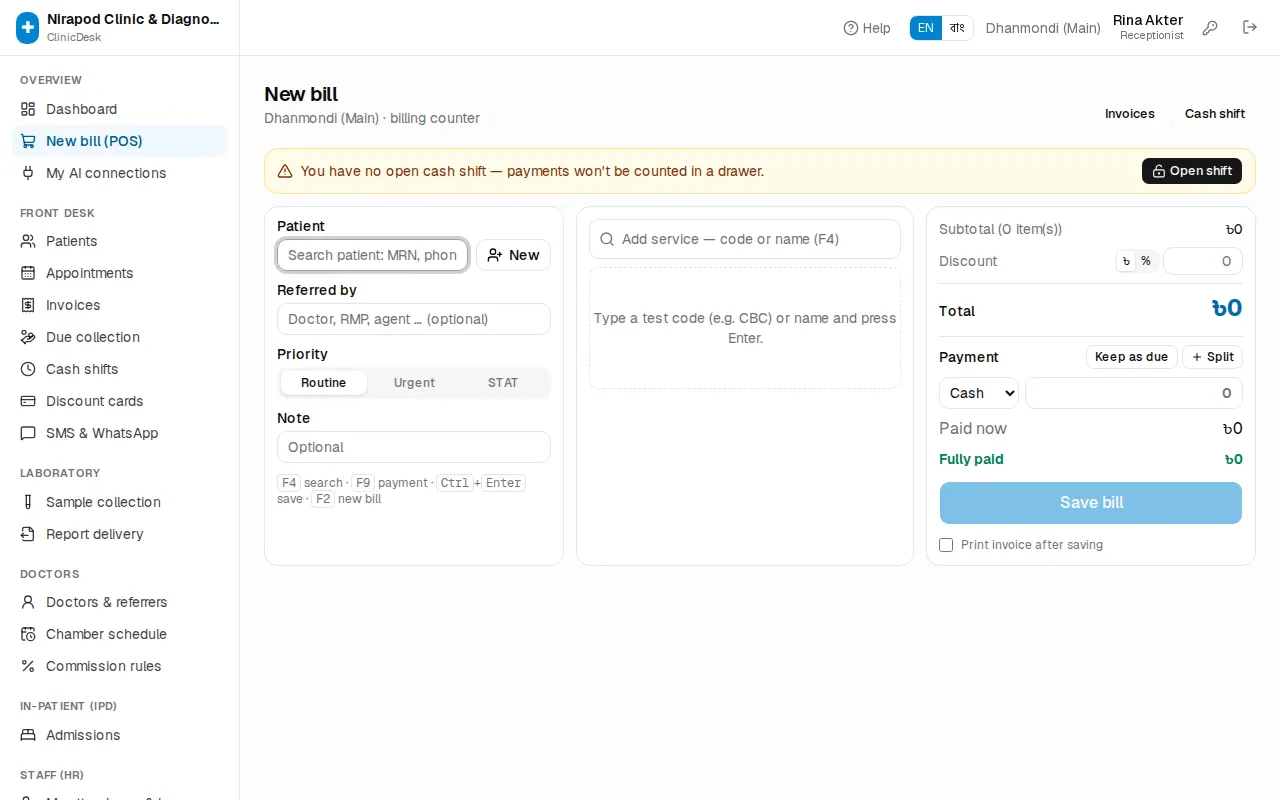Click the Sample collection flask icon
The height and width of the screenshot is (800, 1280).
[x=28, y=502]
